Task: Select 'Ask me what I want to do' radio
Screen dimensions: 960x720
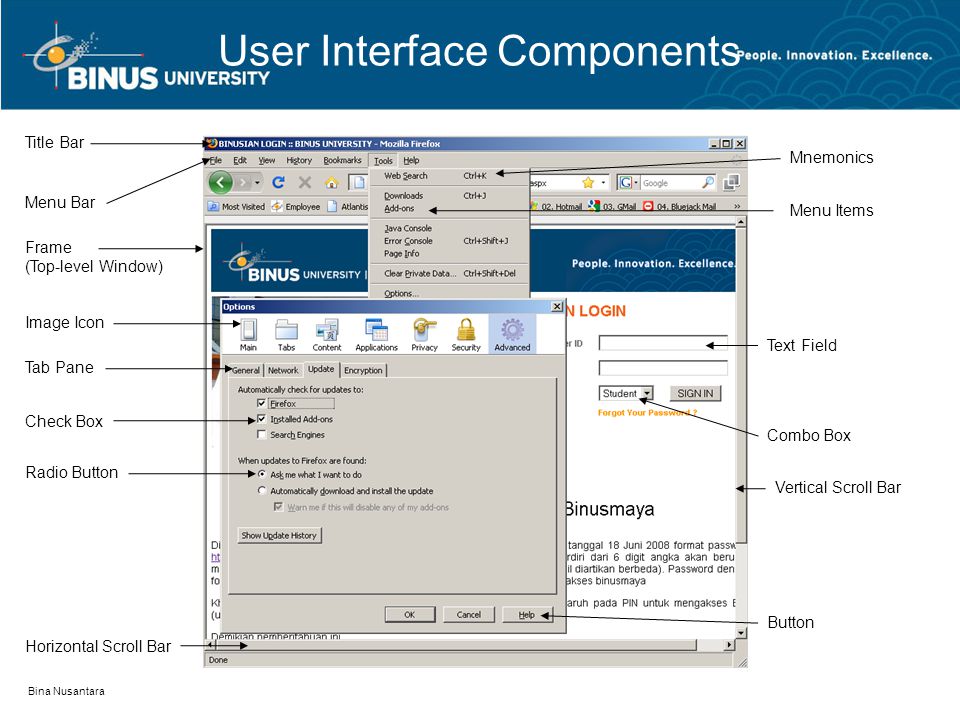Action: 262,474
